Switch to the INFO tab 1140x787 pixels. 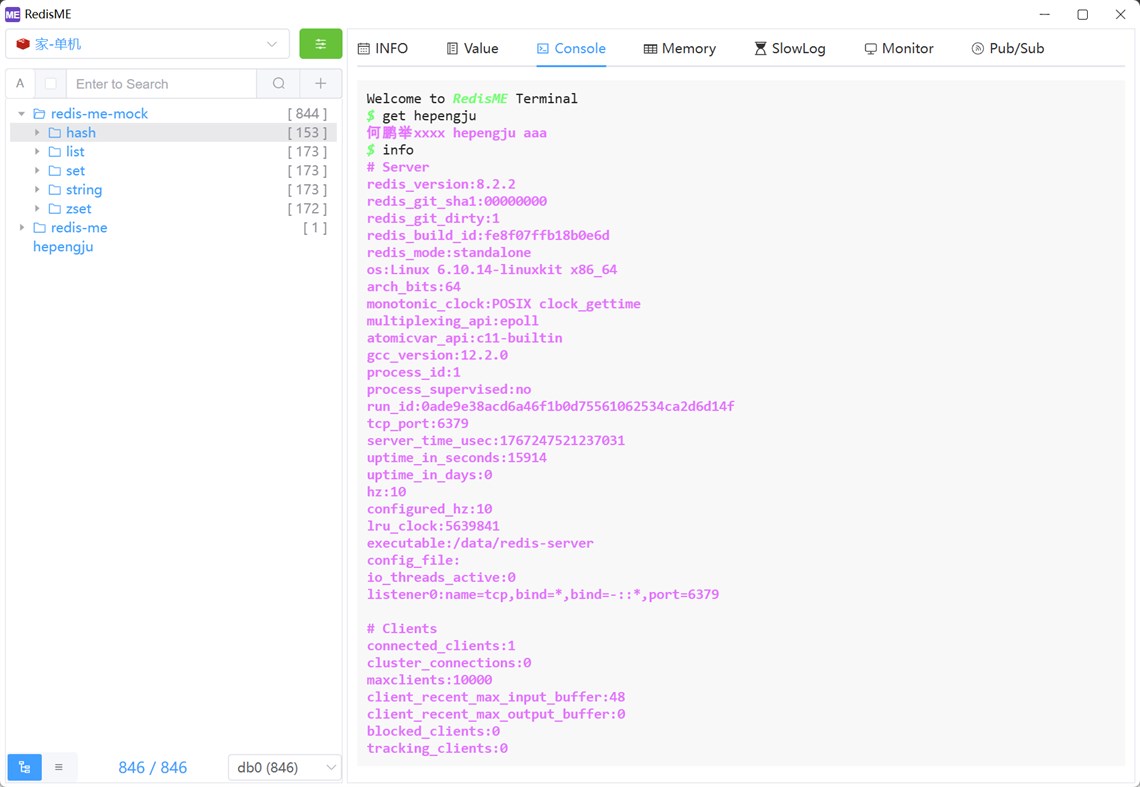383,48
